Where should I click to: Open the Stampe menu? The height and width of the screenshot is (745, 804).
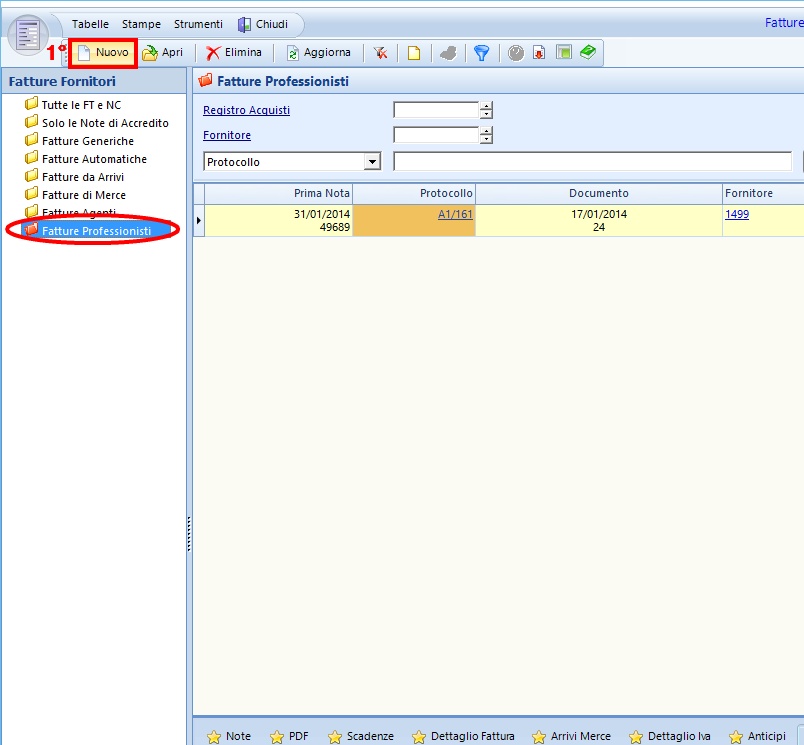[141, 24]
